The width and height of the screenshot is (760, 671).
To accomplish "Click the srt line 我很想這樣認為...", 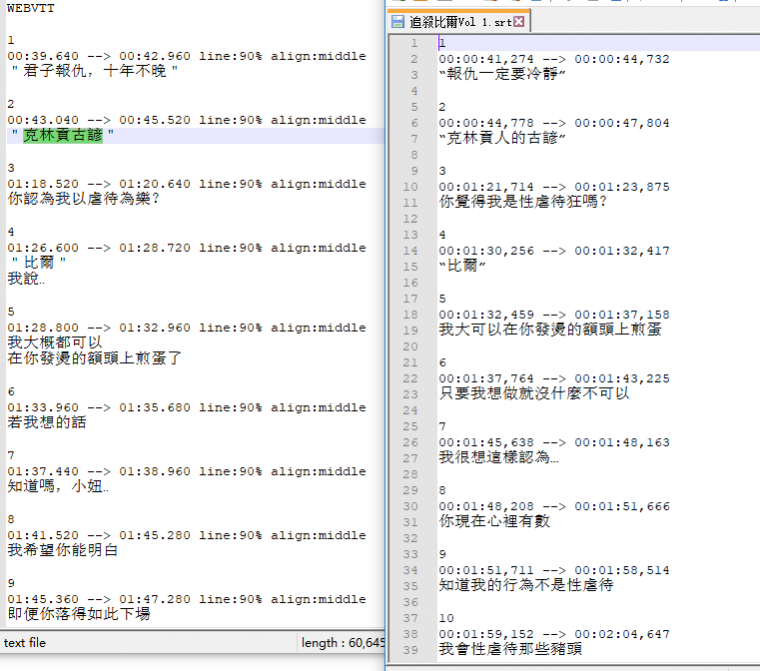I will pos(499,457).
